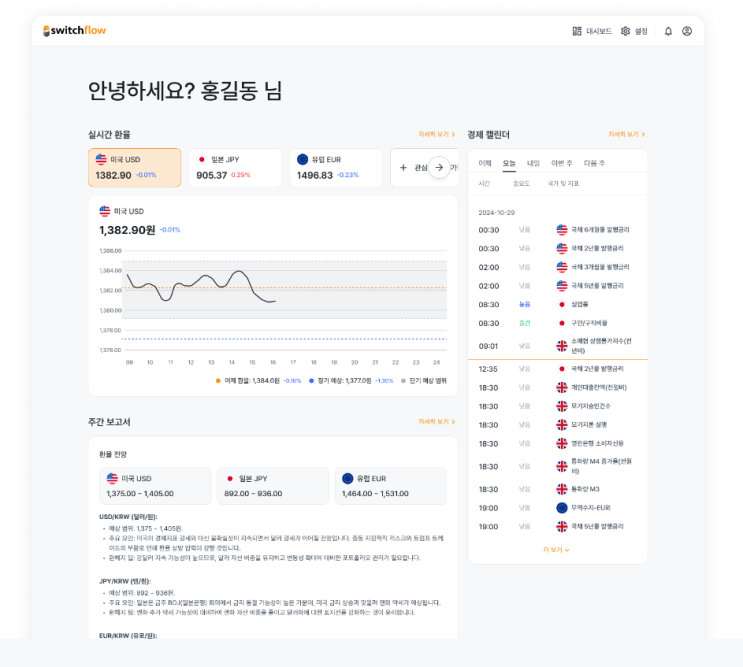
Task: Click the Japan flag in 일본 JPY rate card
Action: 202,159
